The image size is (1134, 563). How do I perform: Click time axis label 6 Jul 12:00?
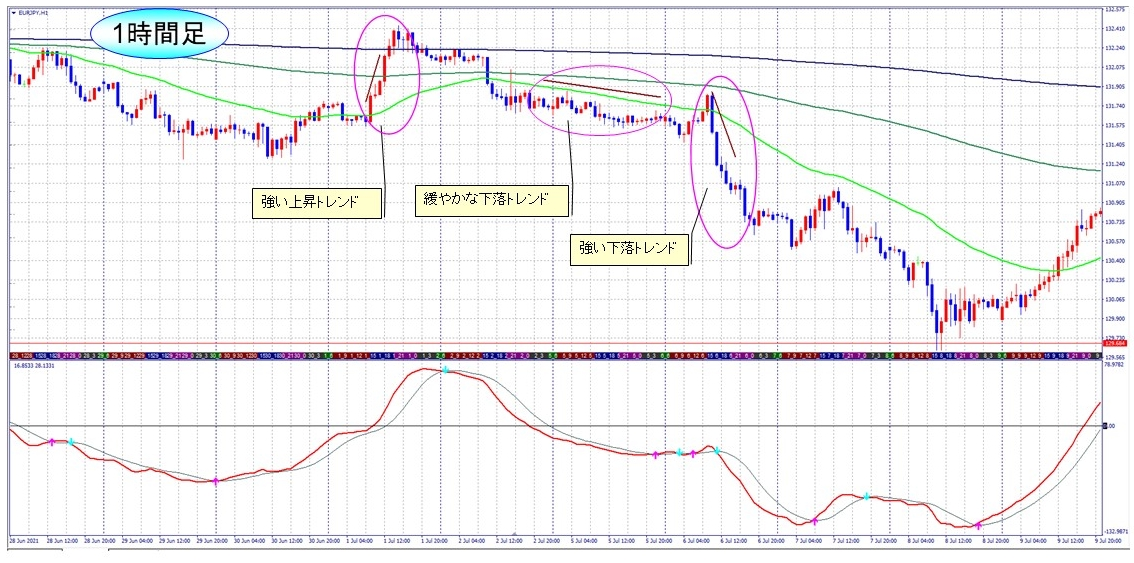pos(736,540)
